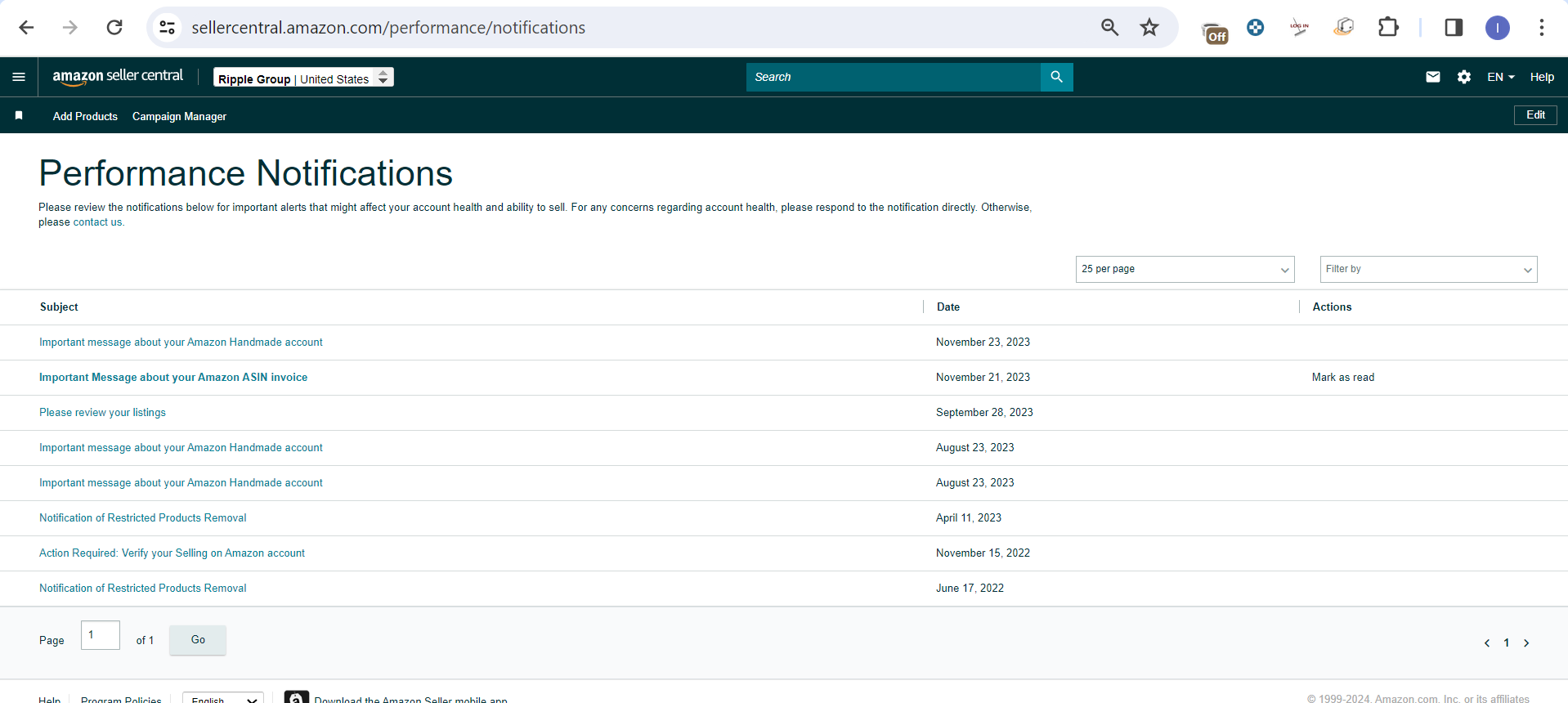Open Verify your Selling on Amazon account notice
Viewport: 1568px width, 703px height.
click(x=172, y=553)
